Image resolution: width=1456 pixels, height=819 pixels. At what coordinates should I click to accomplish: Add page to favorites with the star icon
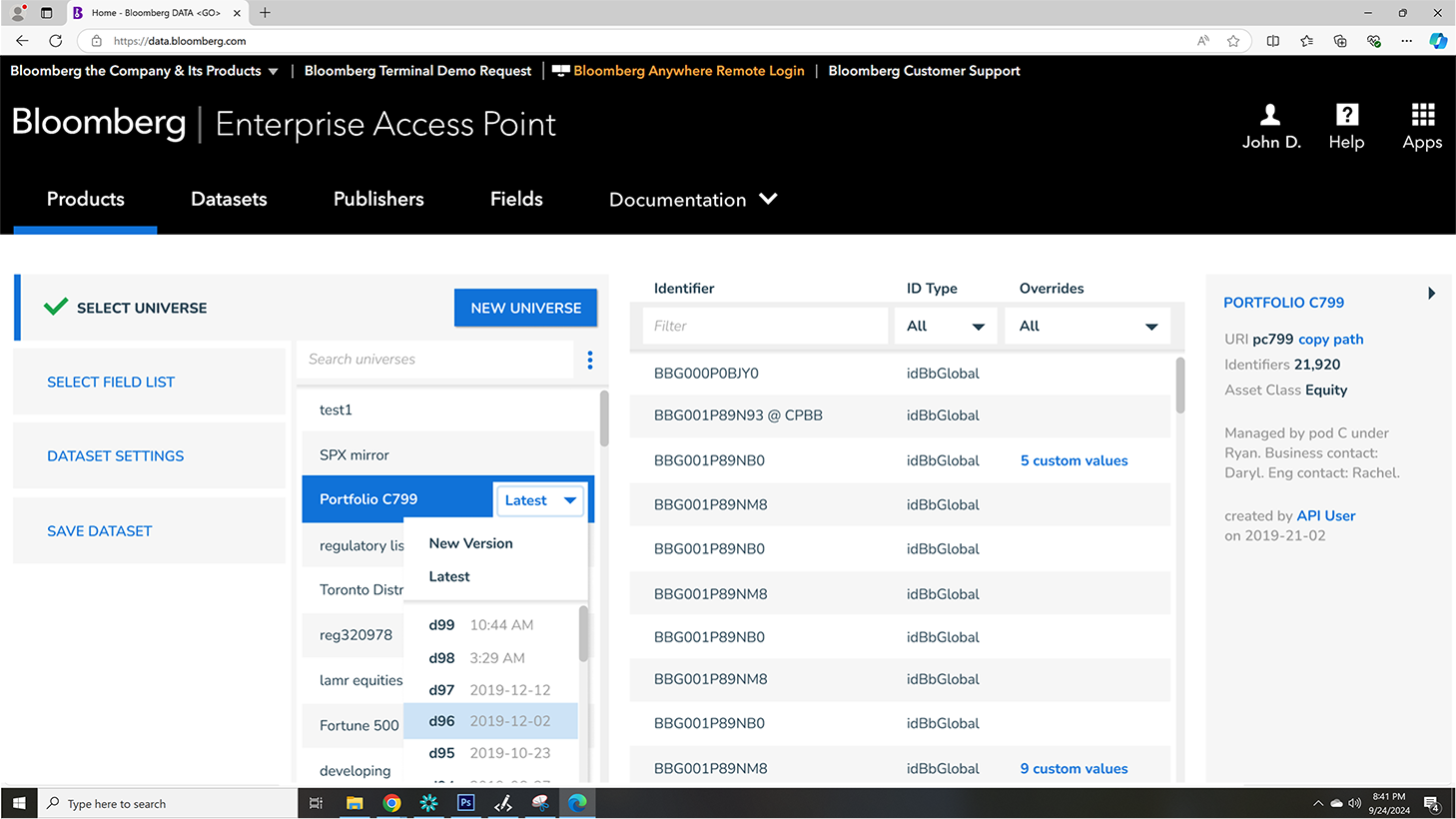coord(1233,41)
